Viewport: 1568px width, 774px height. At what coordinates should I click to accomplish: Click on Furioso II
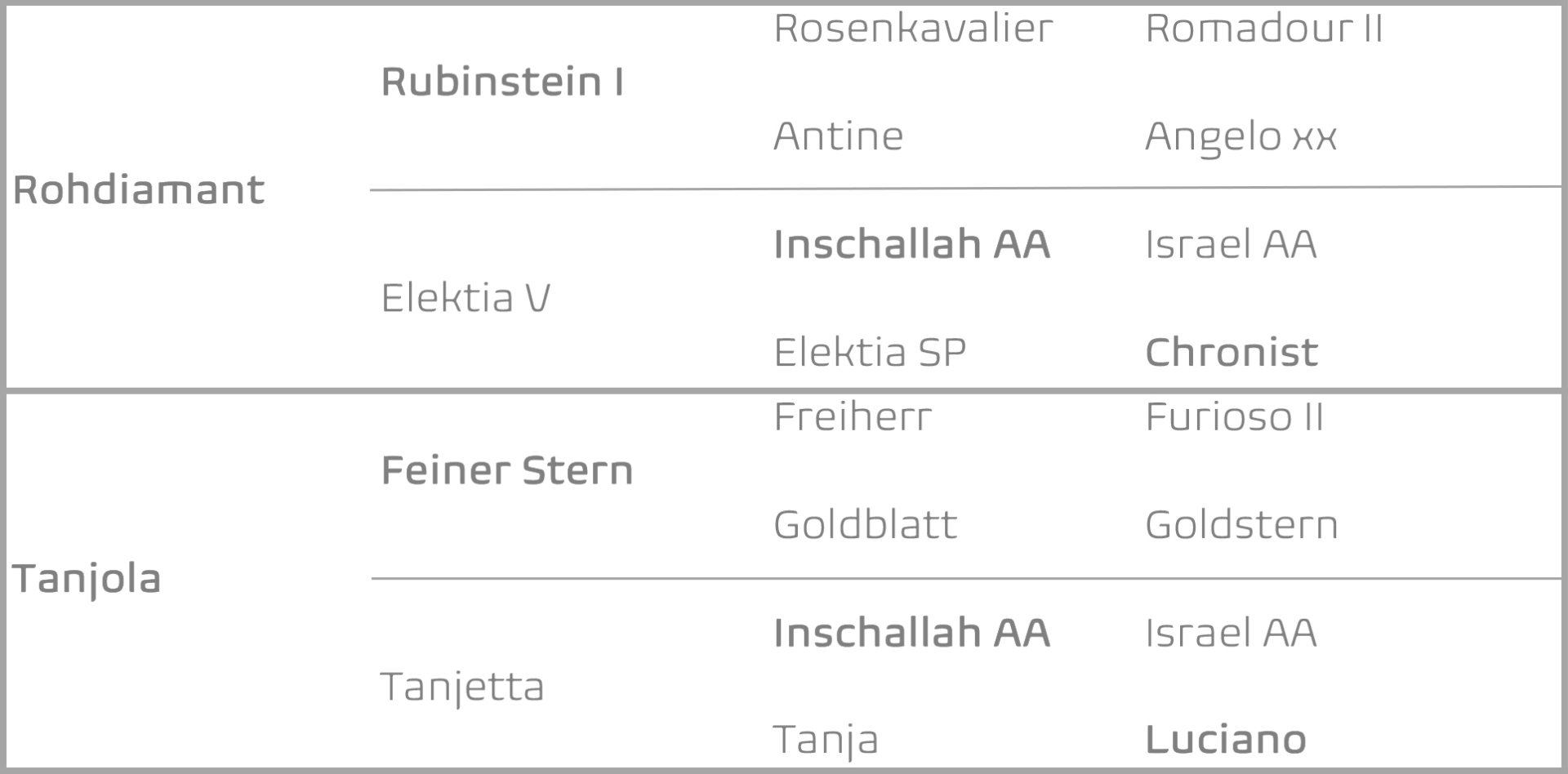pyautogui.click(x=1234, y=417)
